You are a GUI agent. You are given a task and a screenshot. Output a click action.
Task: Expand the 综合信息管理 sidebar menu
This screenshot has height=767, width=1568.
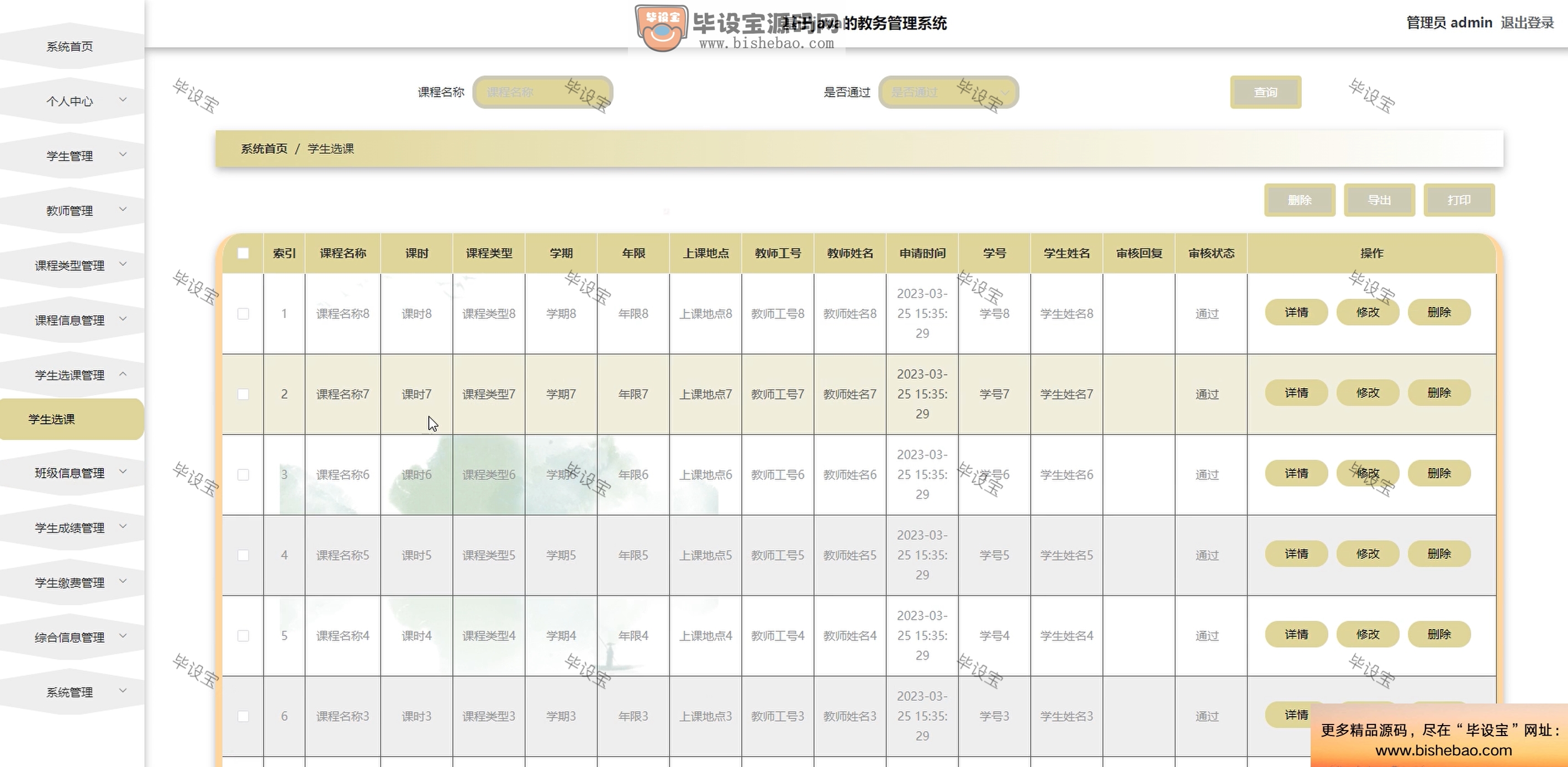pos(72,637)
